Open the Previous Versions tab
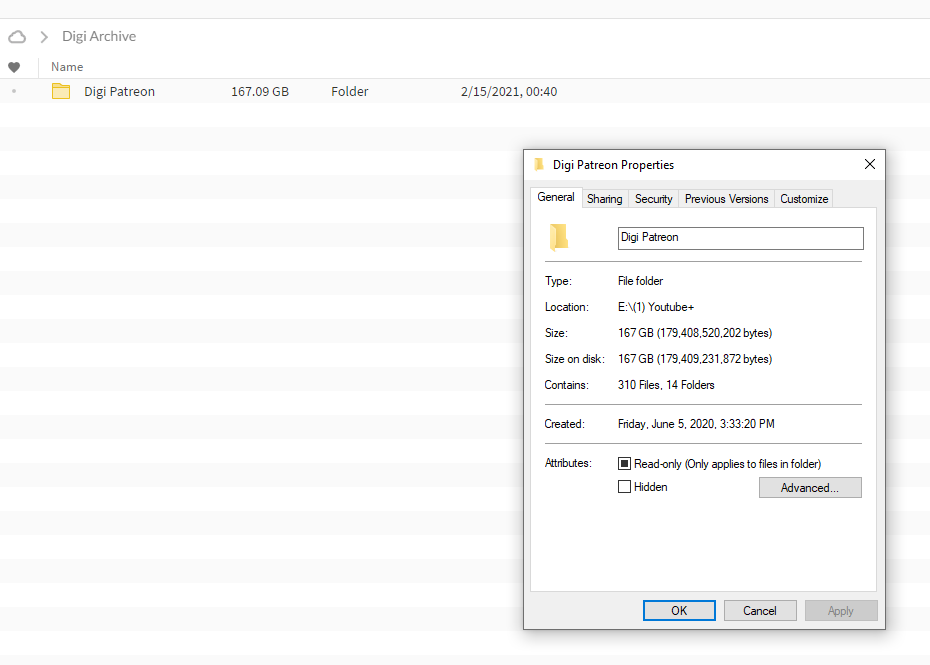 coord(727,199)
